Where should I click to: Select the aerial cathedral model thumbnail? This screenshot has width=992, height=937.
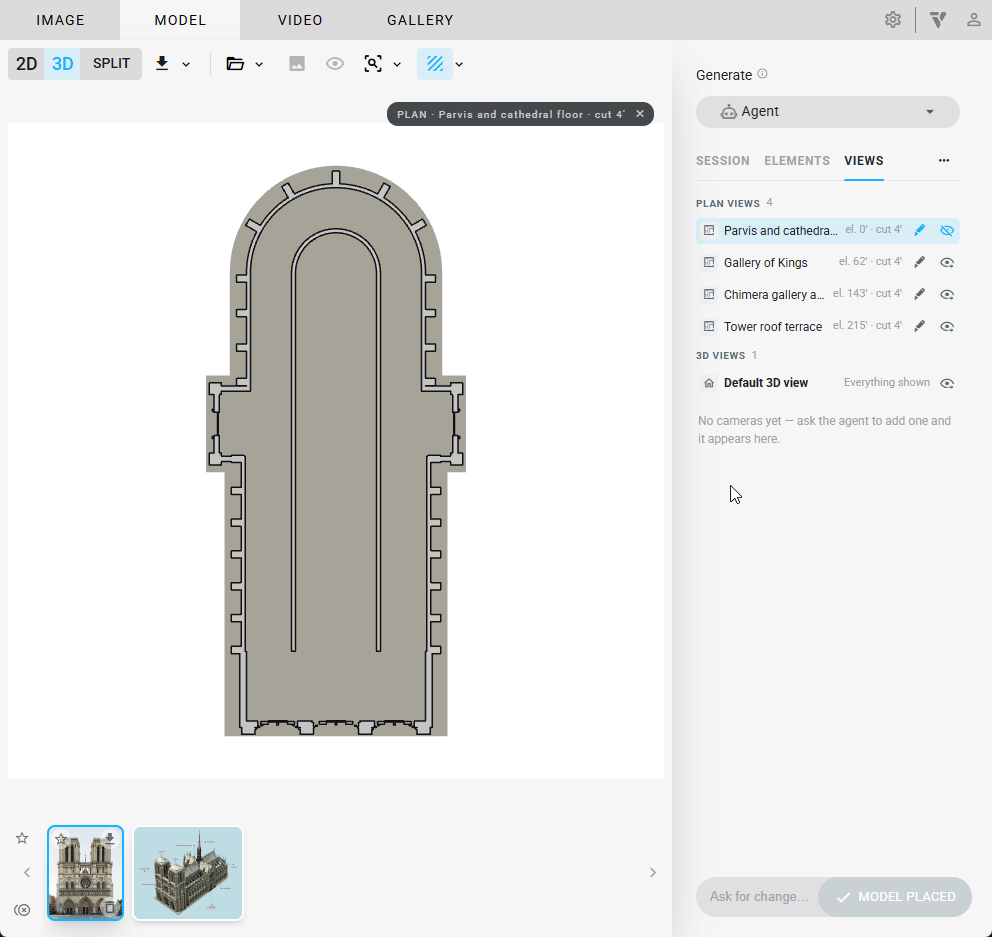tap(188, 872)
